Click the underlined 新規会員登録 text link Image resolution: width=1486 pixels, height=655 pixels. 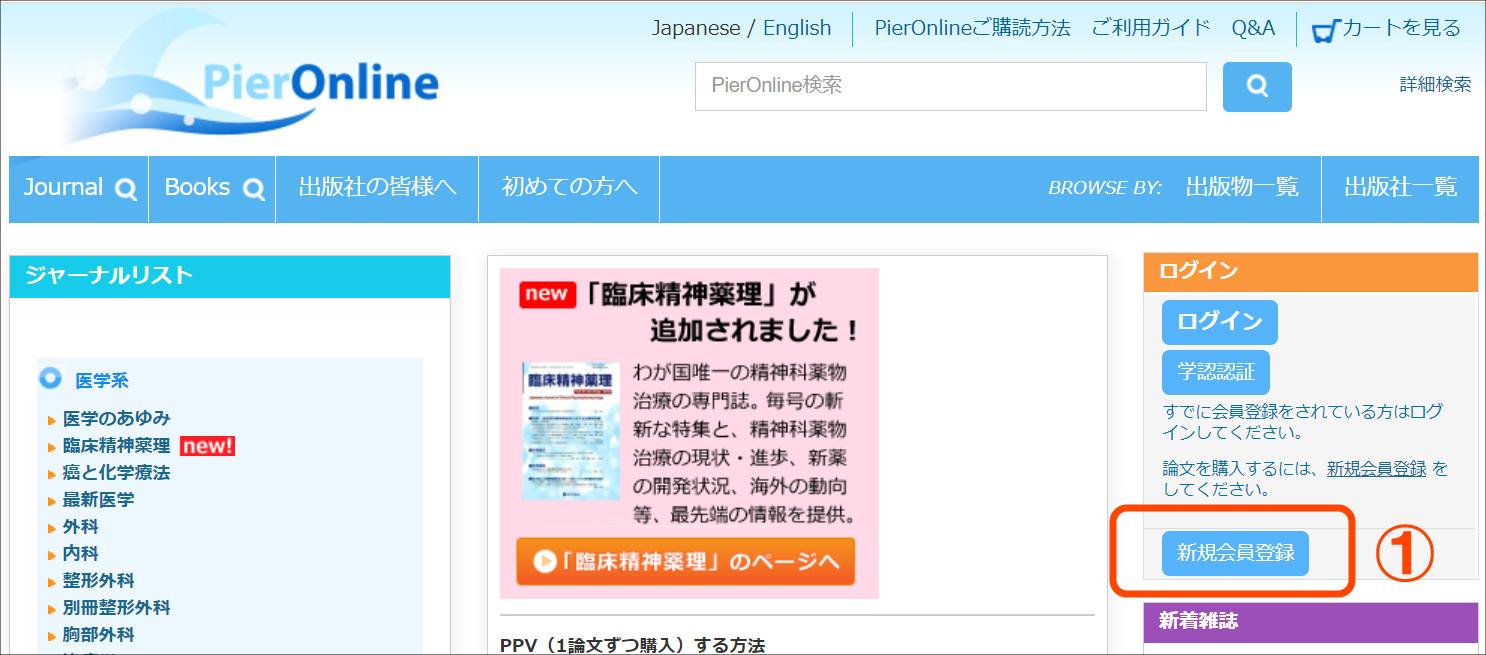click(x=1376, y=469)
